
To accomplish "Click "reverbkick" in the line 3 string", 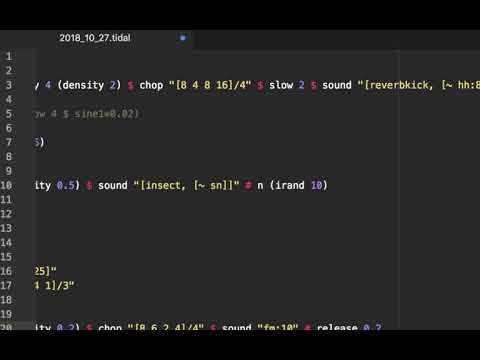I will coord(399,85).
